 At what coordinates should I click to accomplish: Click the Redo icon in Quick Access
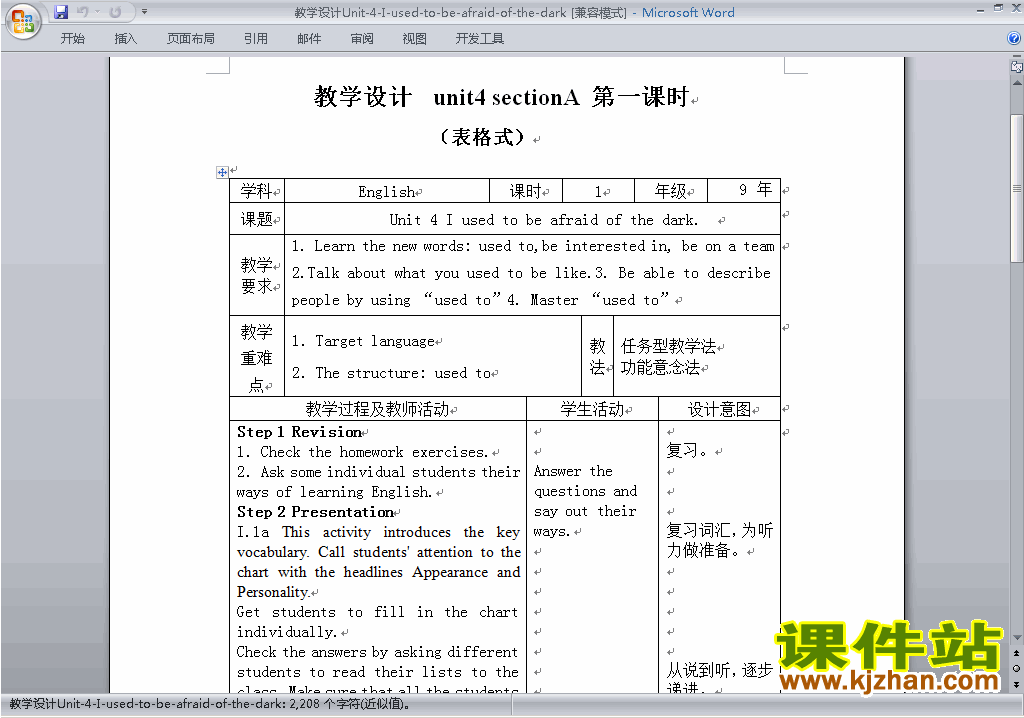115,12
